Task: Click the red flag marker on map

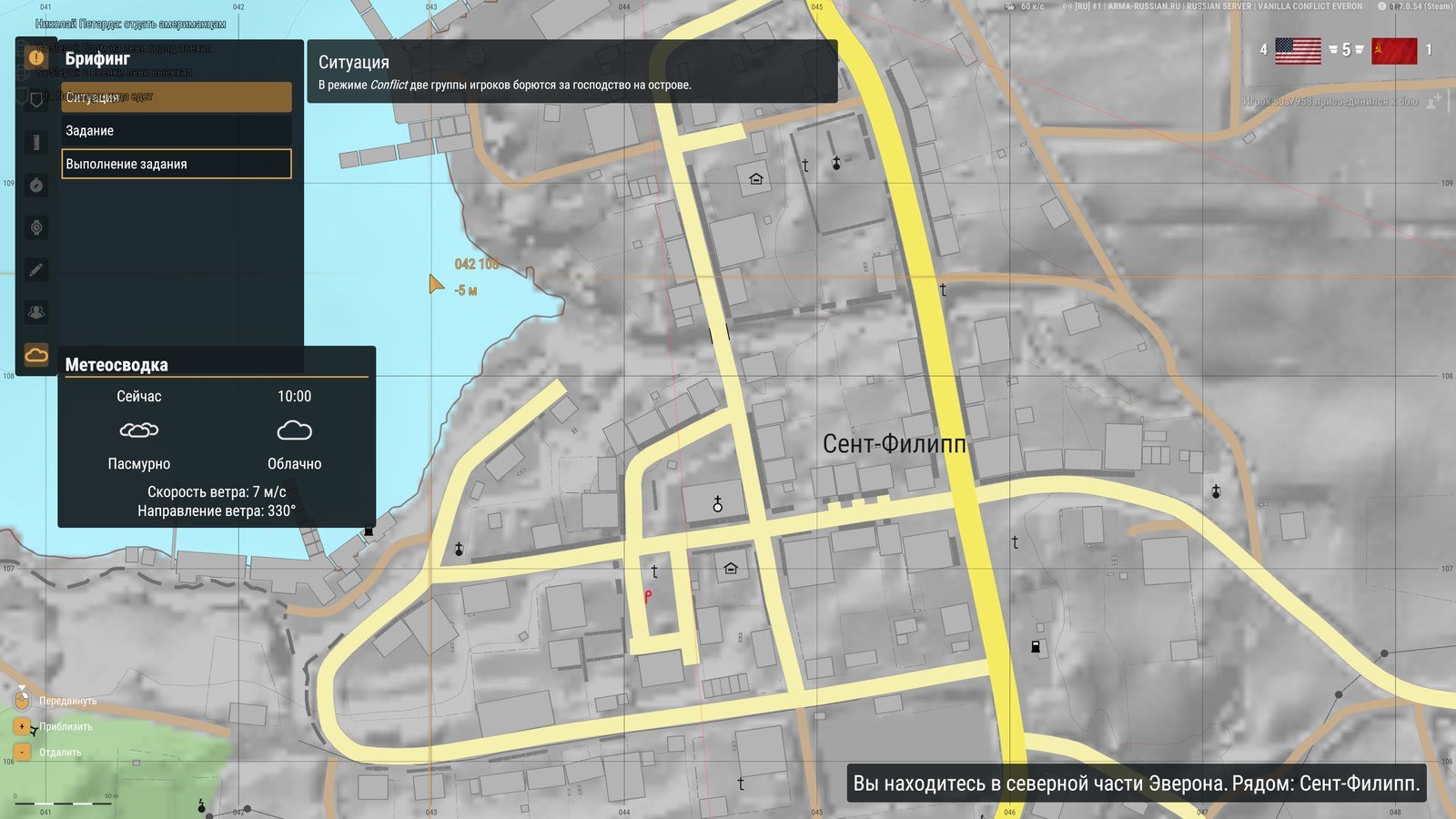Action: click(x=647, y=596)
